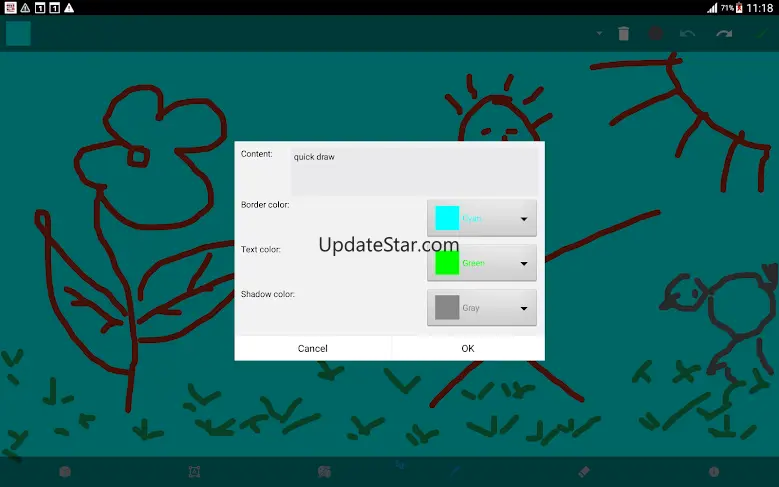Expand the Shadow color Gray dropdown
Image resolution: width=779 pixels, height=487 pixels.
[x=482, y=308]
